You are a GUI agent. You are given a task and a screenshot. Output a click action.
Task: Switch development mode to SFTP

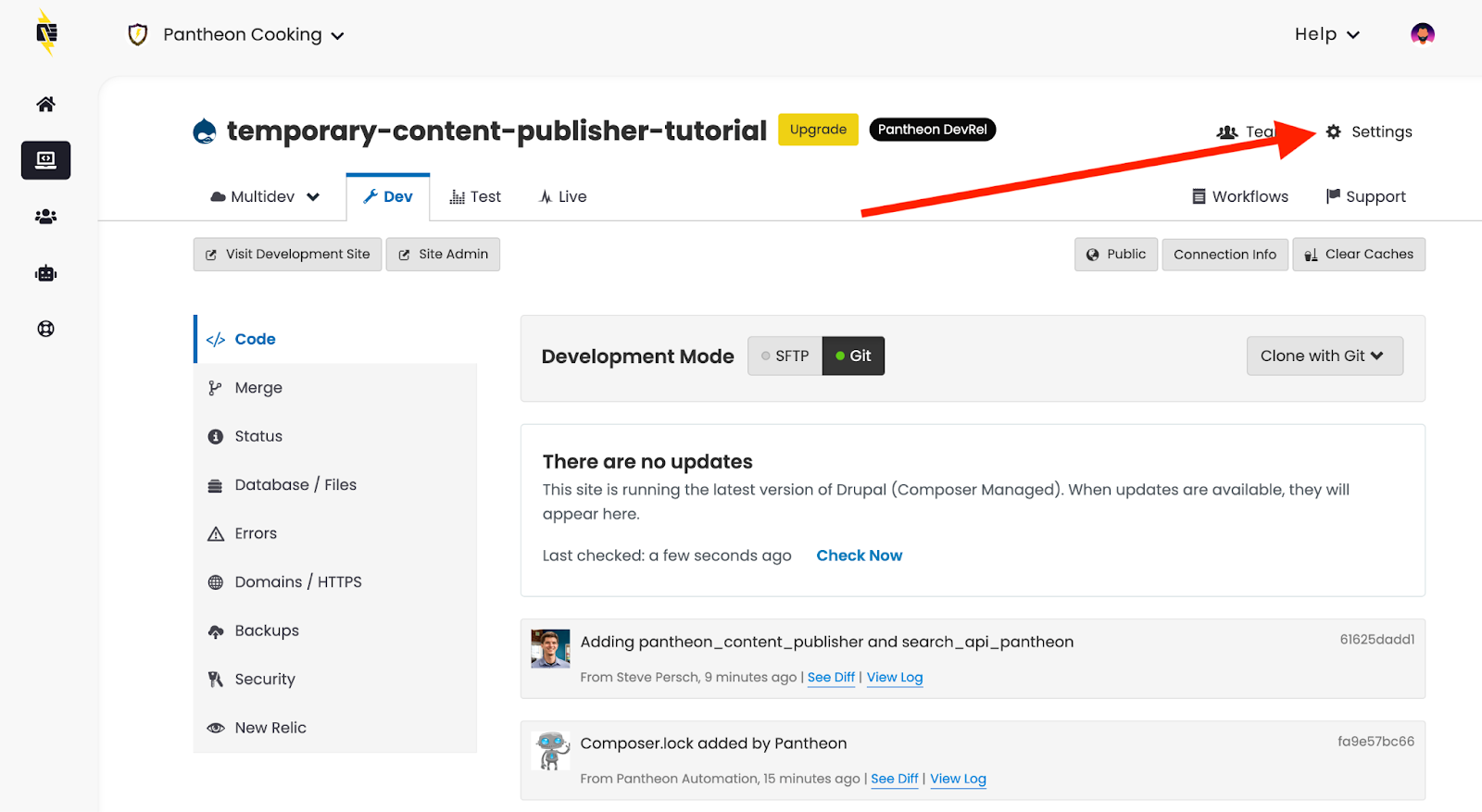pos(785,356)
